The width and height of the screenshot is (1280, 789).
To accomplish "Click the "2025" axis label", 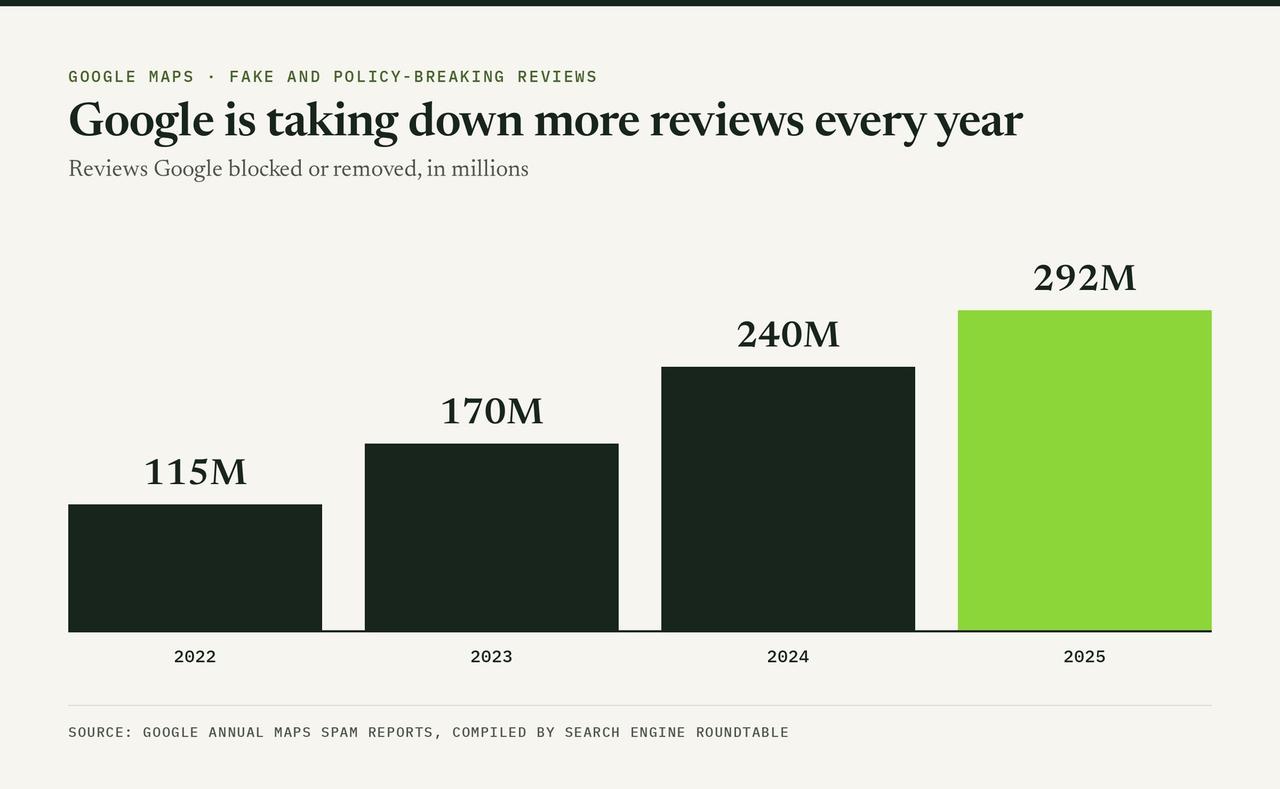I will pos(1085,657).
